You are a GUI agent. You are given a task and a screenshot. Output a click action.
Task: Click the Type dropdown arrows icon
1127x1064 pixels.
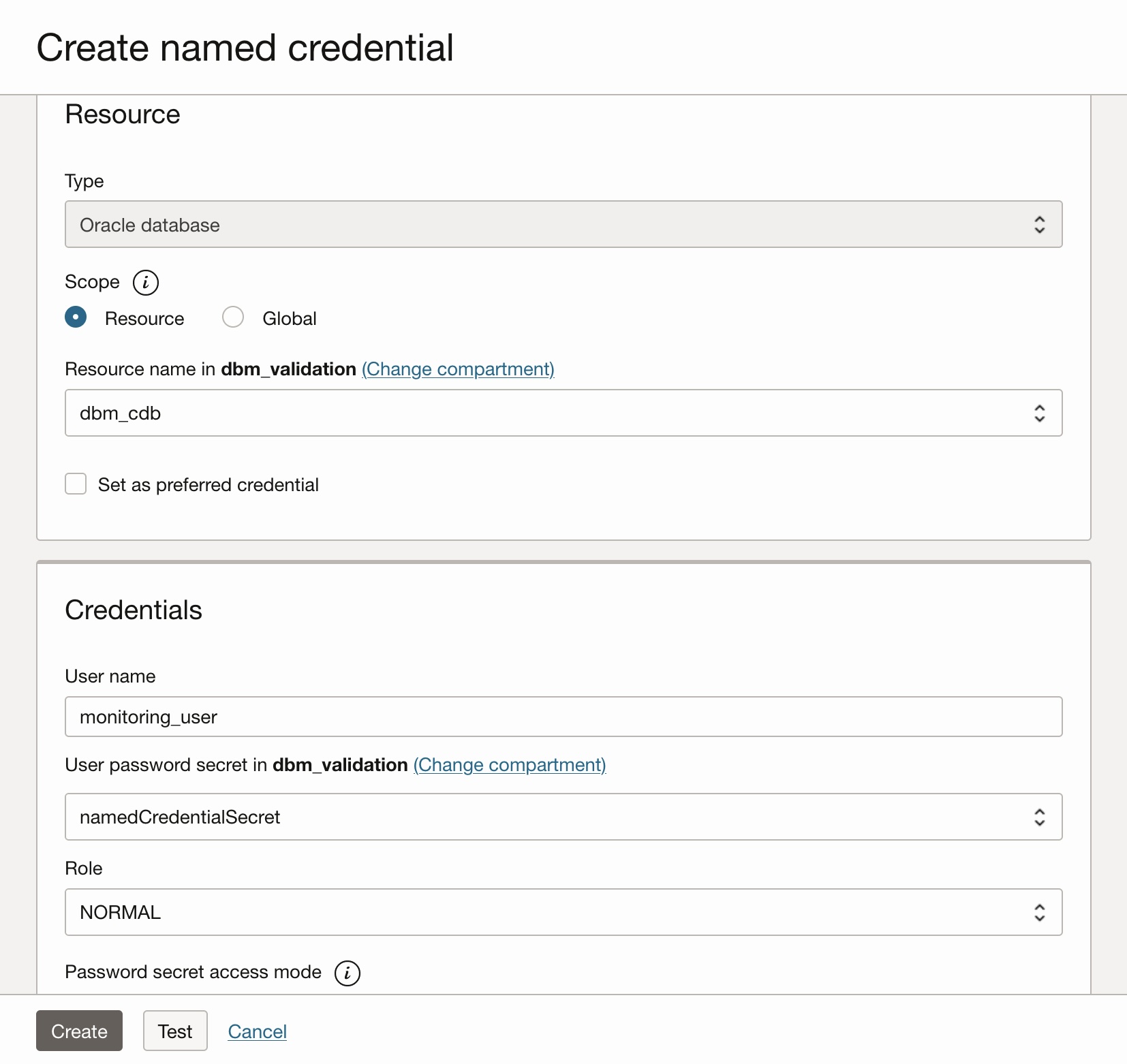pos(1039,225)
